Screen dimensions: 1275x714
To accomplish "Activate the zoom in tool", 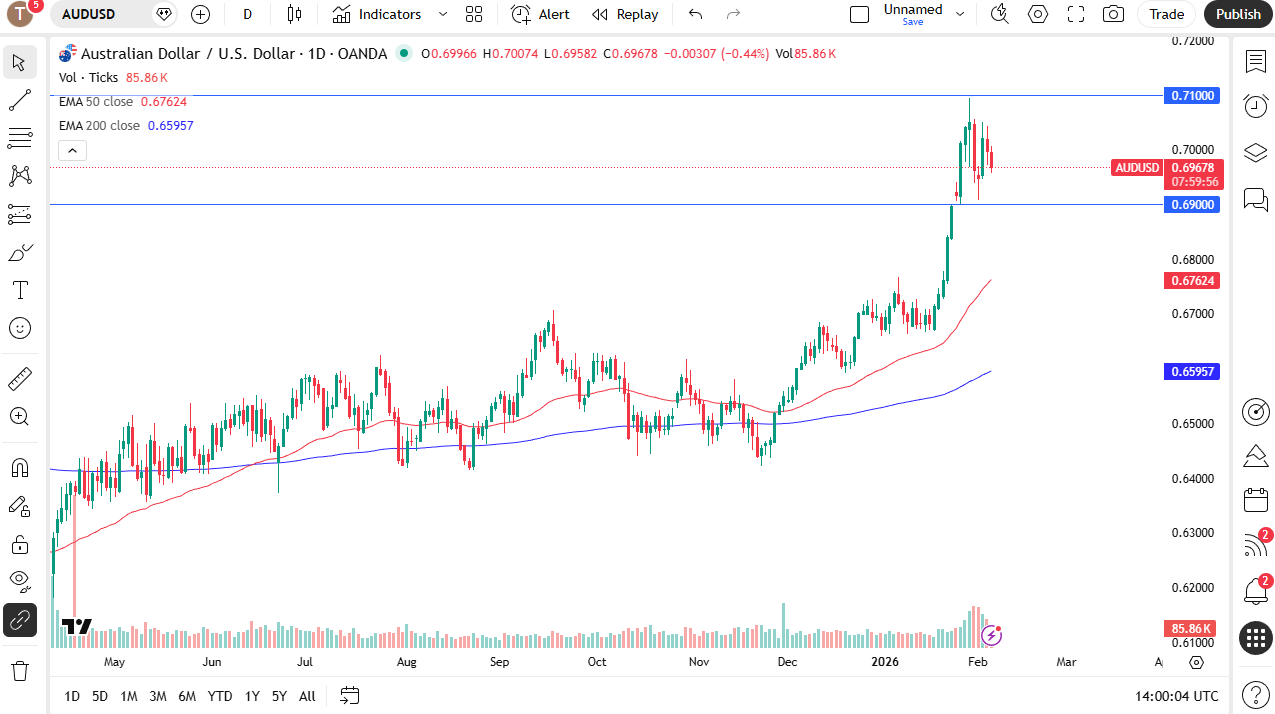I will [x=19, y=417].
